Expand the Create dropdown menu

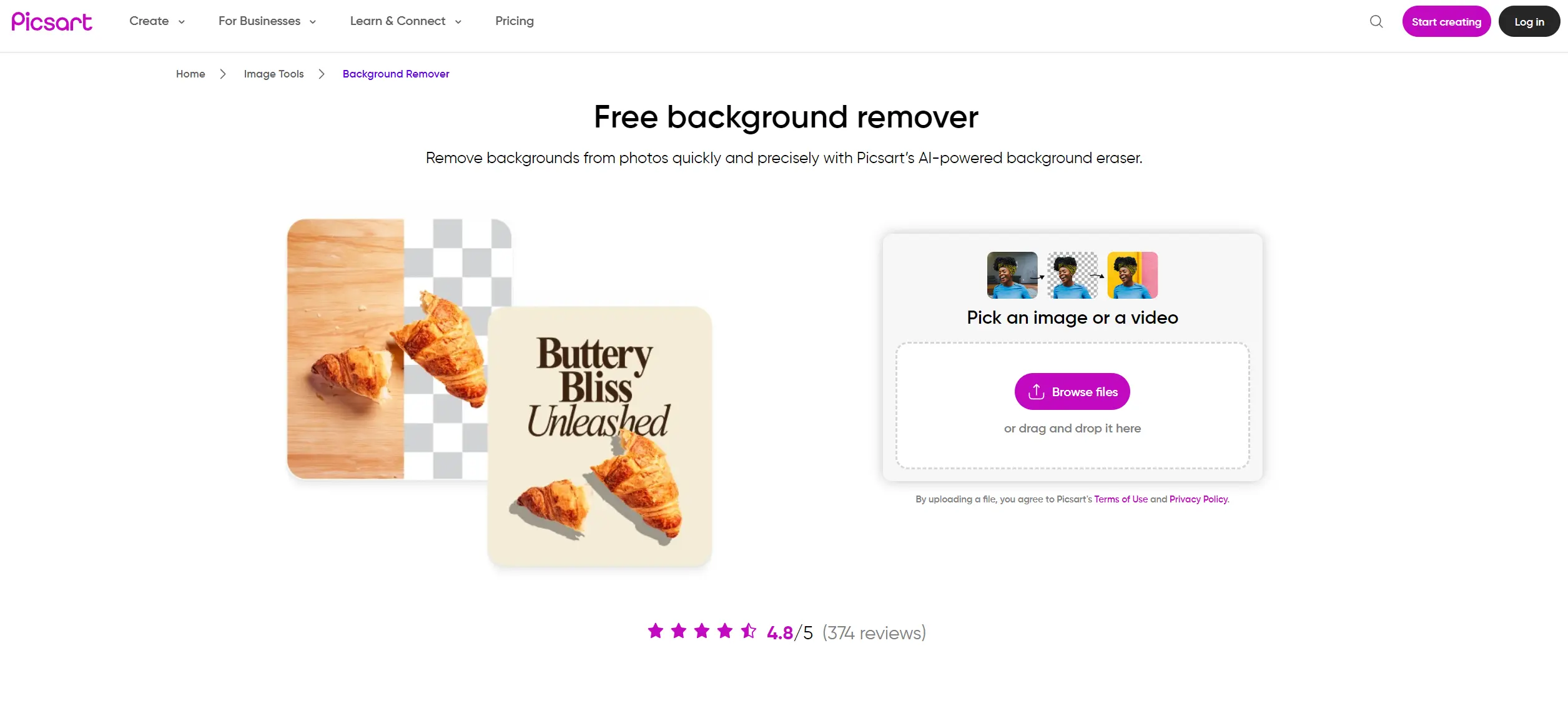[x=156, y=21]
